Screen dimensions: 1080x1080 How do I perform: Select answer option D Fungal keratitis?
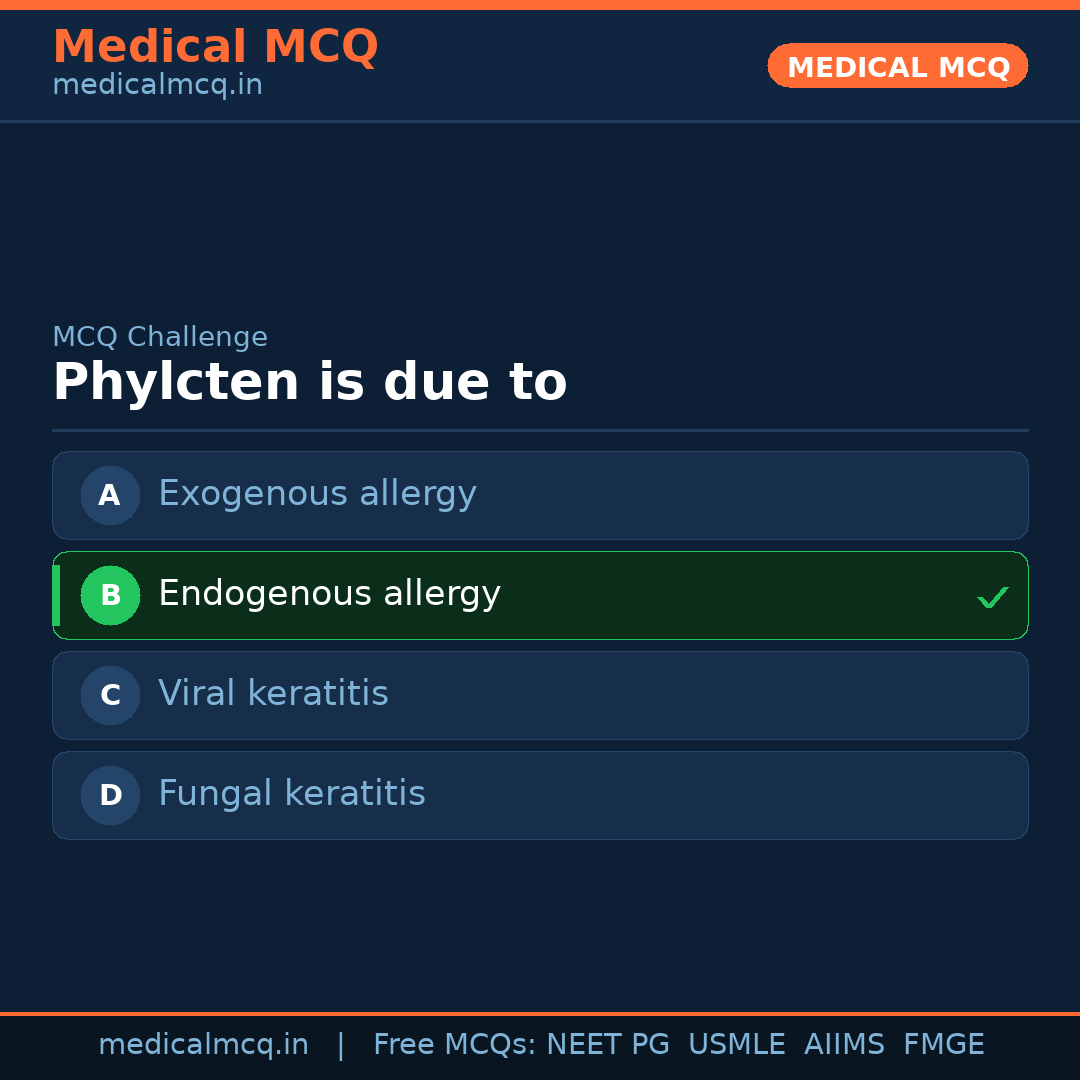click(540, 795)
